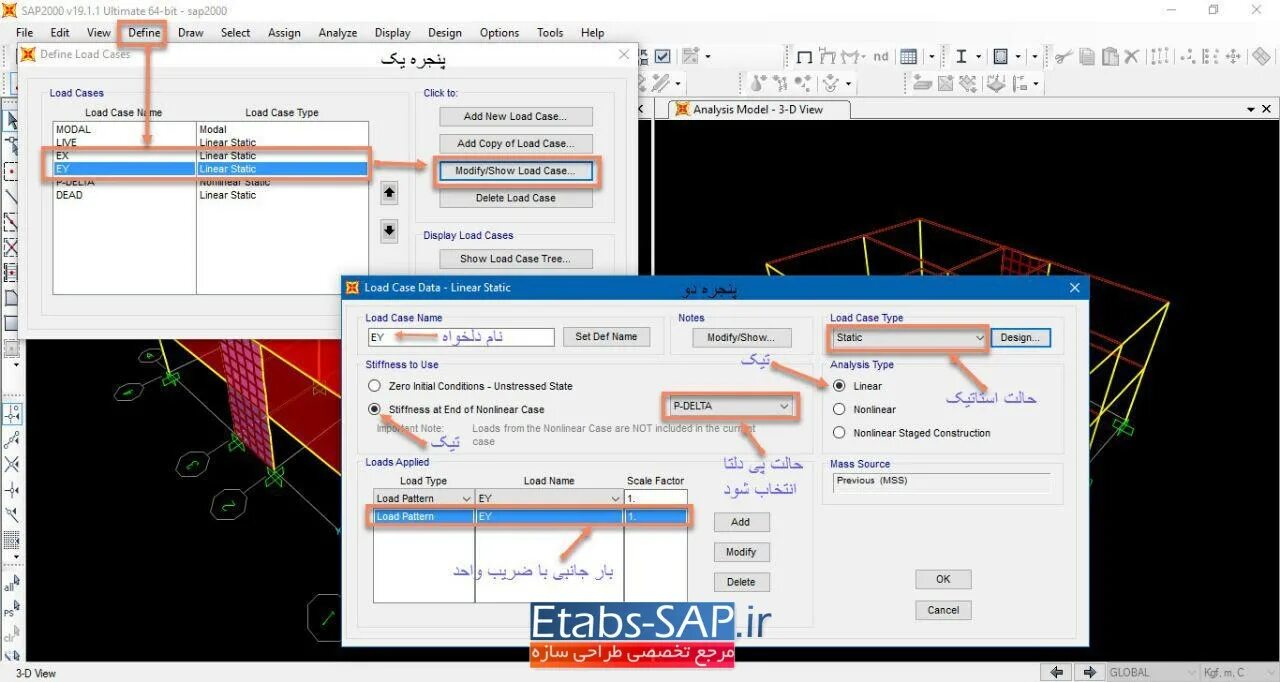Click the right arrow icon in status bar
This screenshot has height=682, width=1280.
click(x=1089, y=672)
